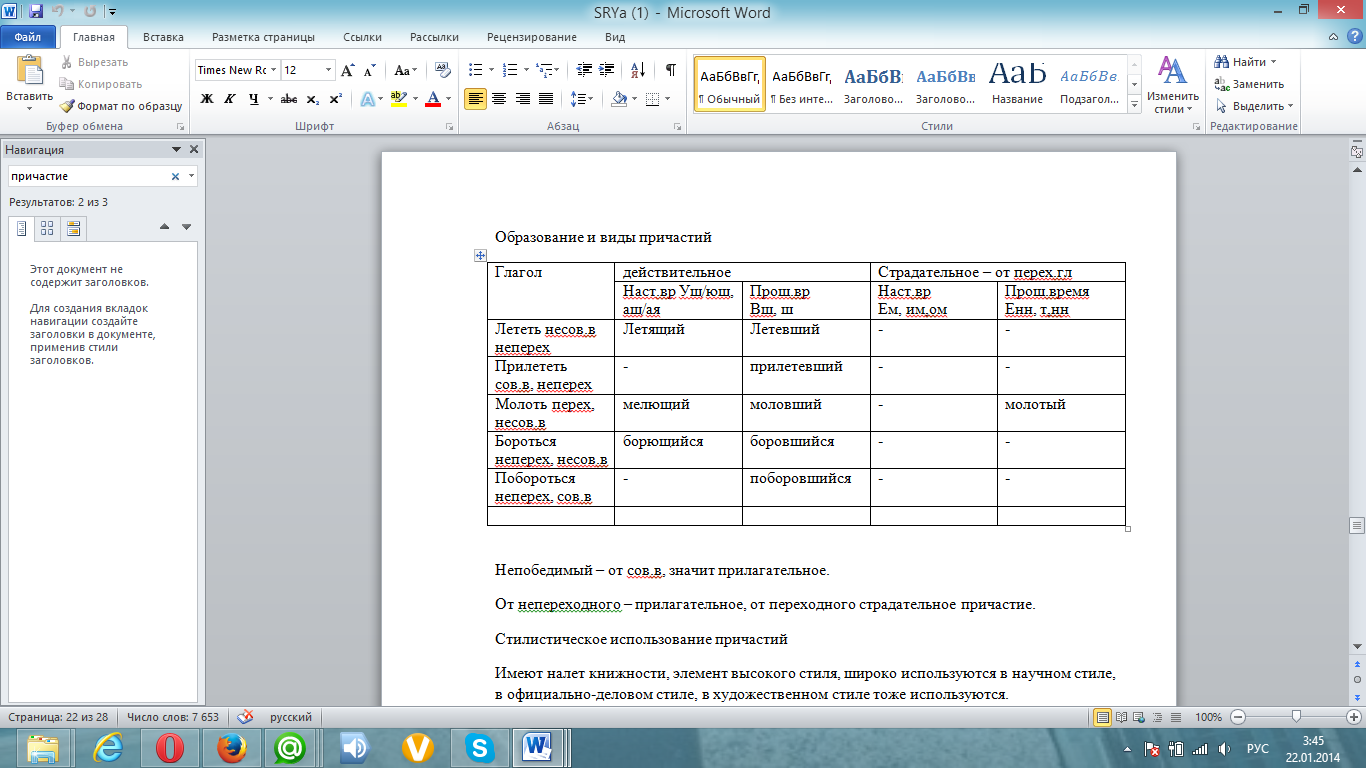This screenshot has height=768, width=1366.
Task: Close the Навигация pane
Action: (194, 149)
